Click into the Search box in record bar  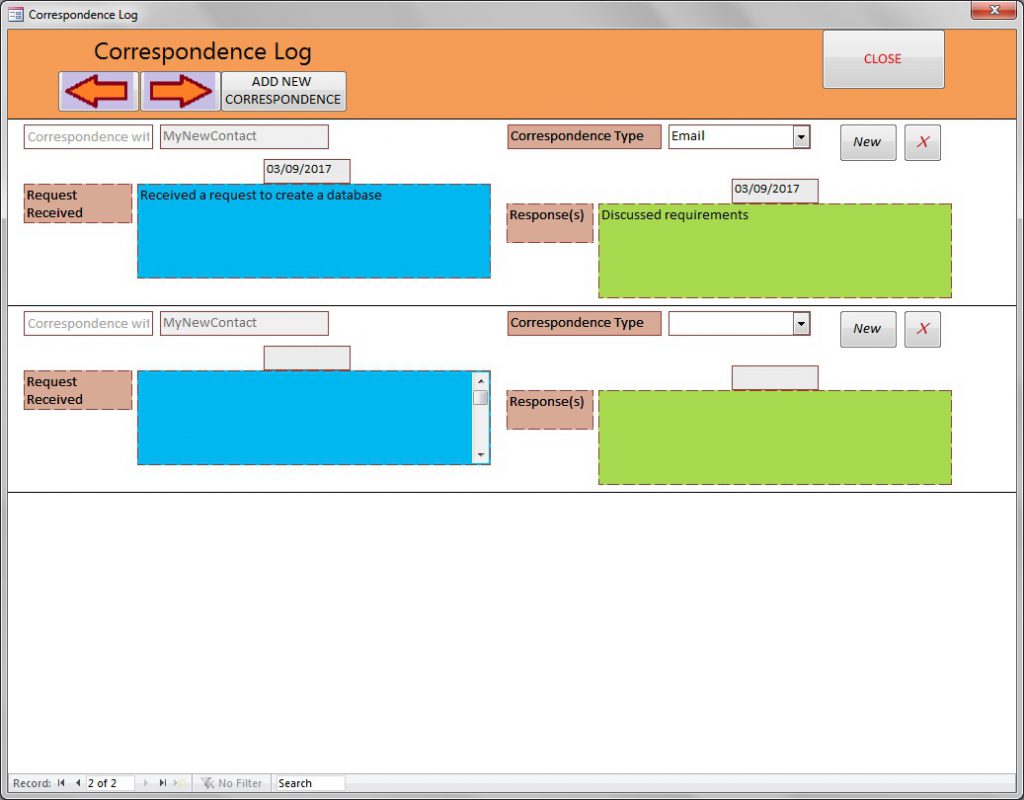click(x=310, y=783)
